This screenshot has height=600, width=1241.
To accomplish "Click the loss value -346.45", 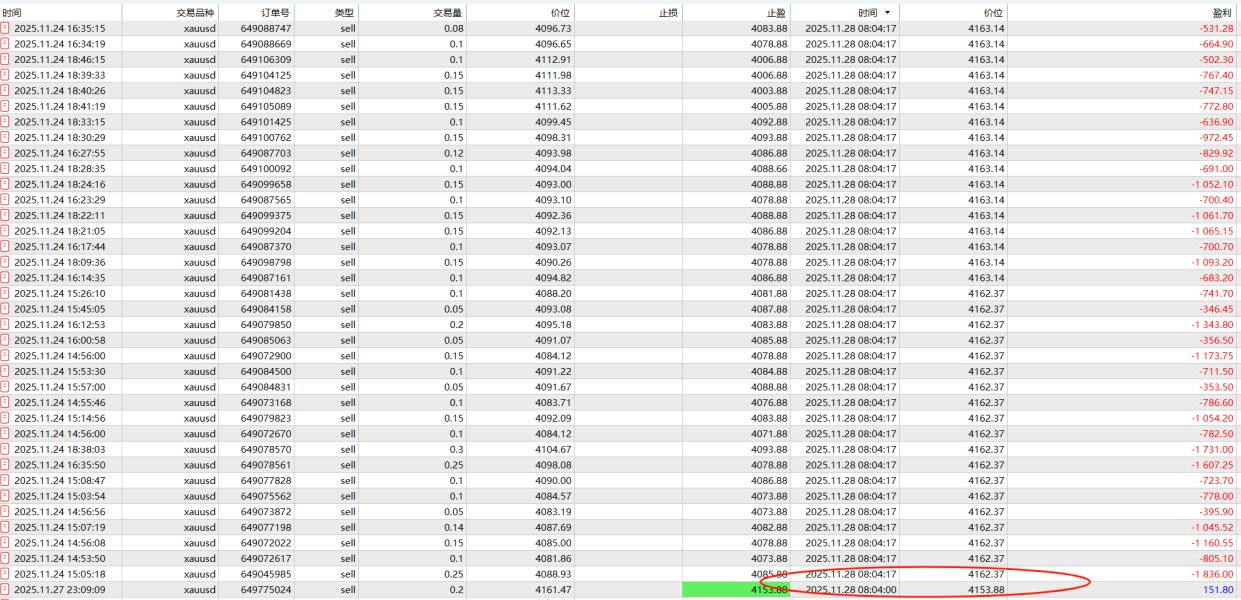I will coord(1216,309).
